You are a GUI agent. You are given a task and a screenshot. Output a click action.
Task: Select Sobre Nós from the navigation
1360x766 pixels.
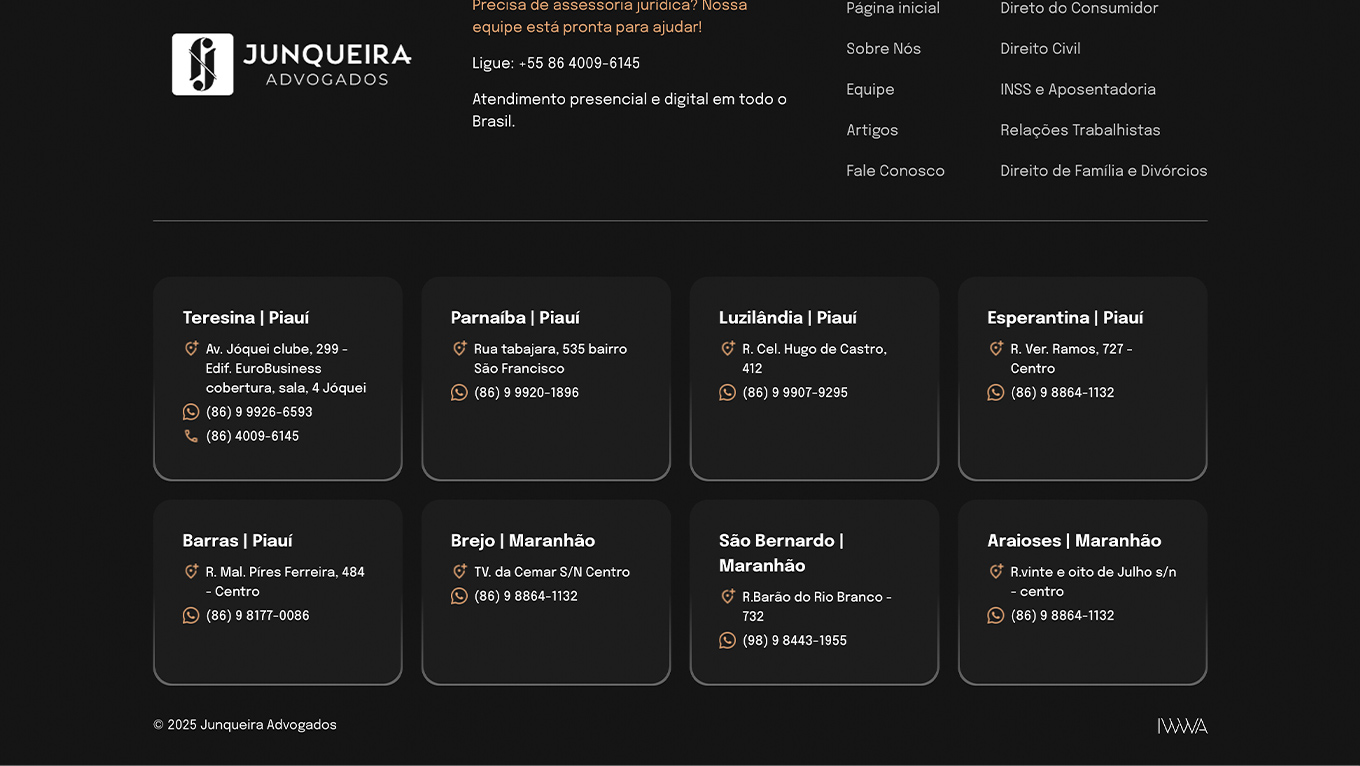point(883,48)
